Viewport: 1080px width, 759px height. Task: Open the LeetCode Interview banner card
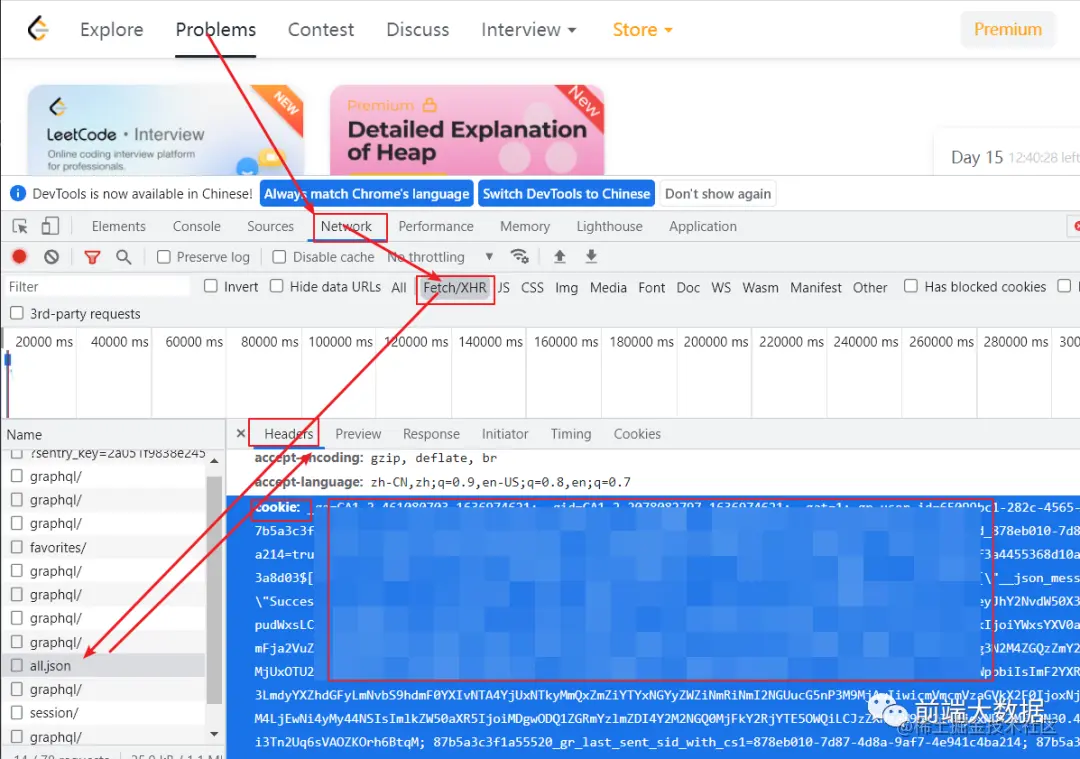click(x=165, y=129)
